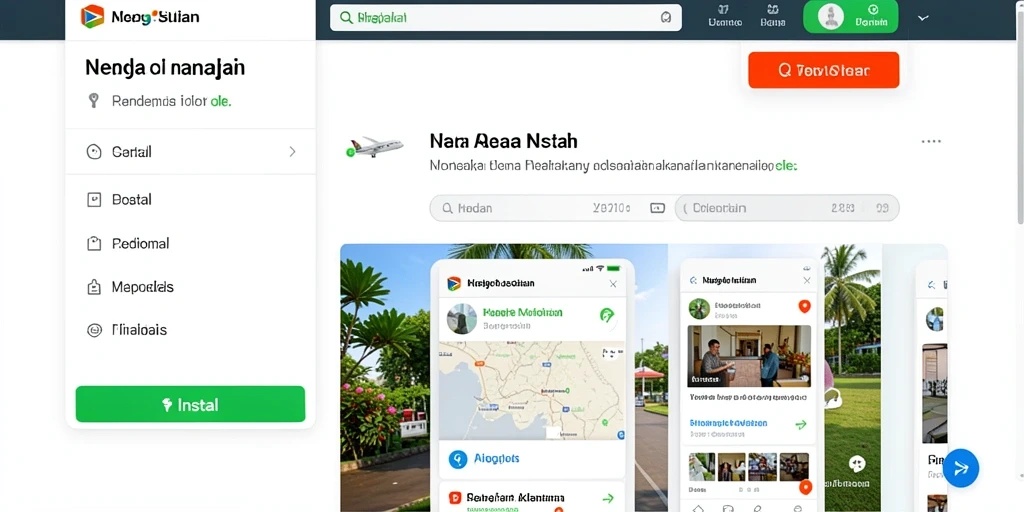Follow the green ole link in the side panel
This screenshot has width=1024, height=512.
pos(221,101)
